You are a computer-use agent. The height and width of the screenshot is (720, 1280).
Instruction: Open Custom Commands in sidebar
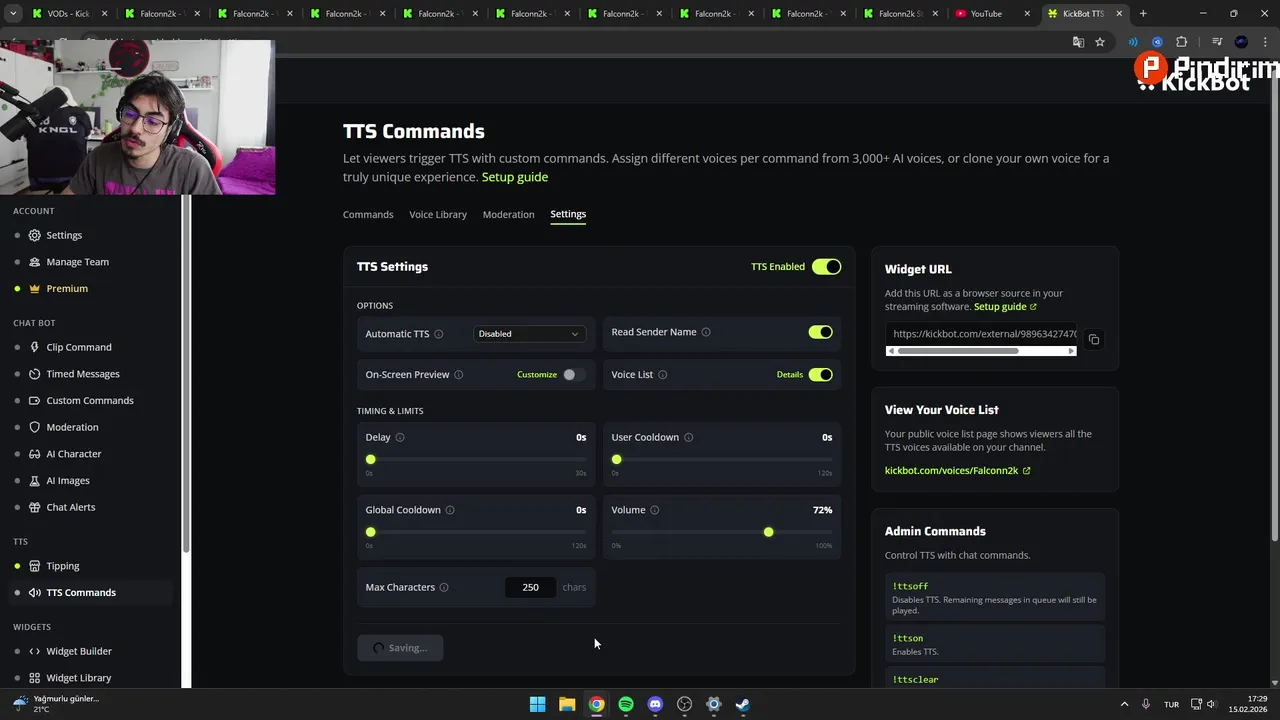(x=90, y=400)
